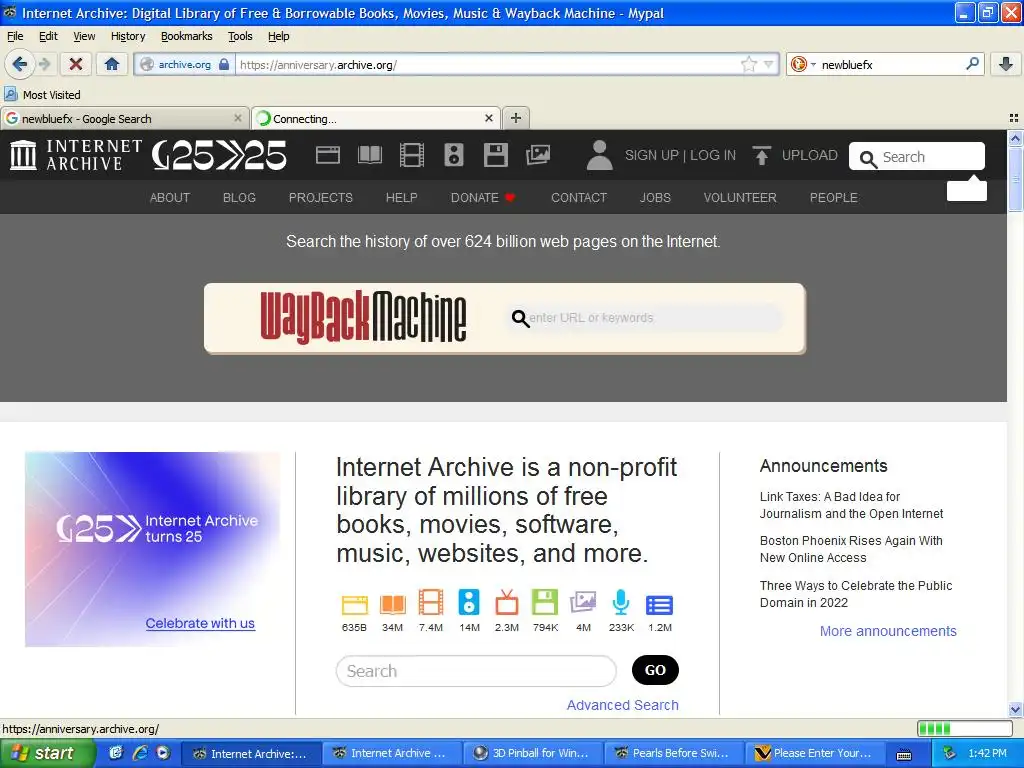
Task: Open the Advanced Search link
Action: pos(622,705)
